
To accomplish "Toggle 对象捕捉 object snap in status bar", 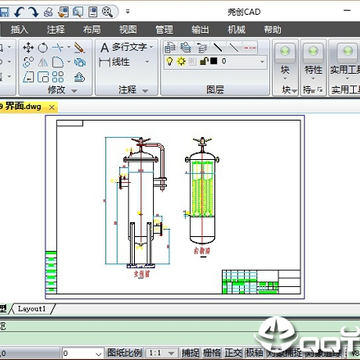I will point(284,353).
